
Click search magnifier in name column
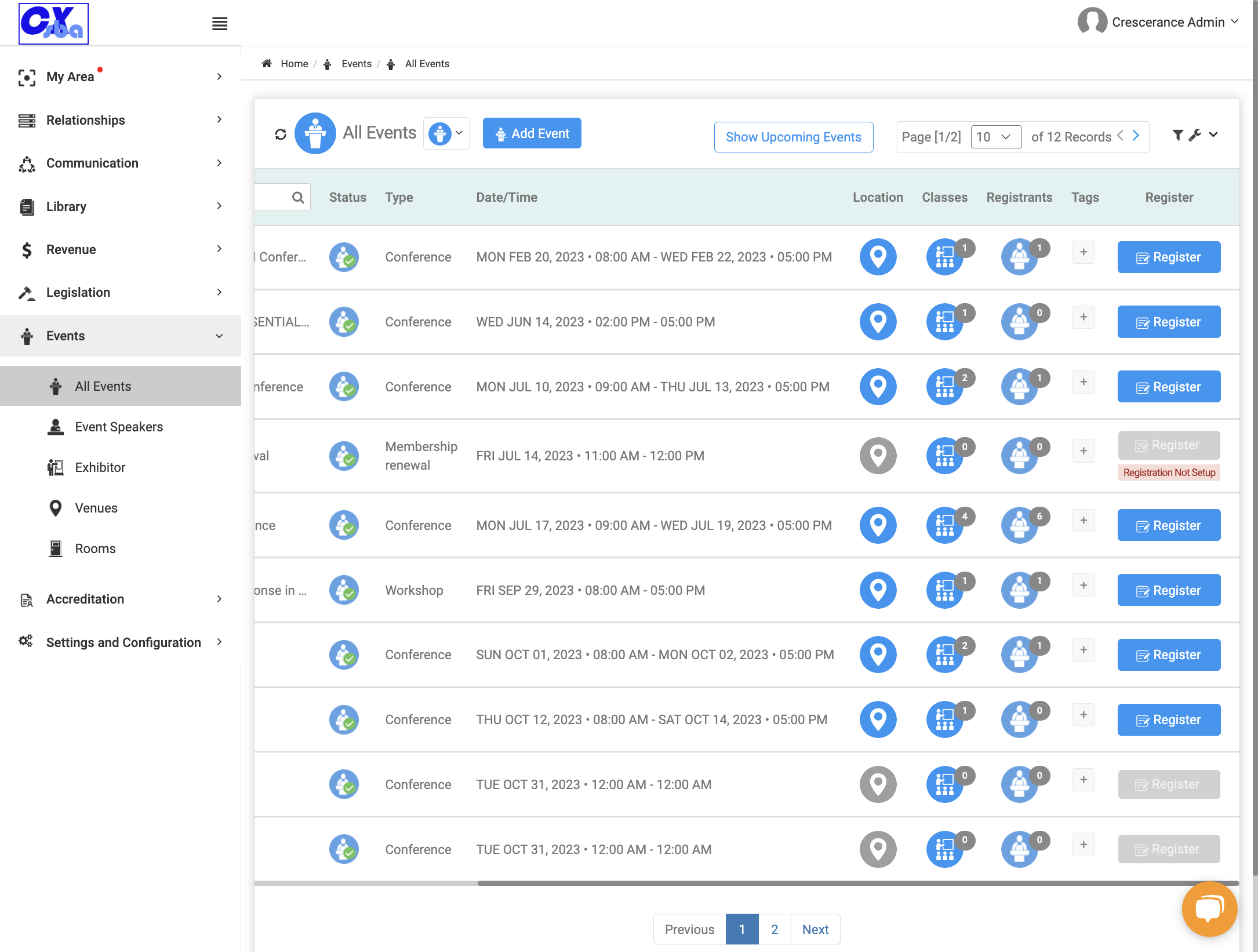pos(298,198)
